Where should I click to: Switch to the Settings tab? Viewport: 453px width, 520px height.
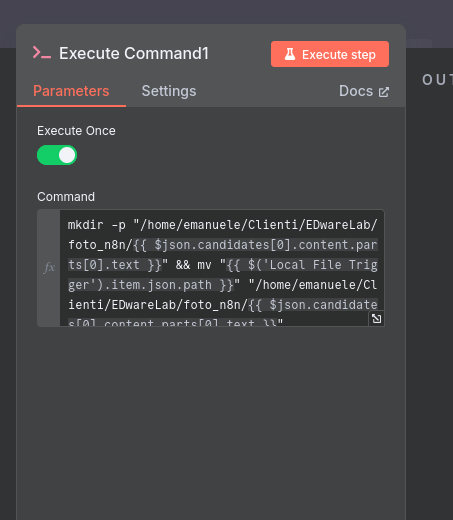pos(169,91)
